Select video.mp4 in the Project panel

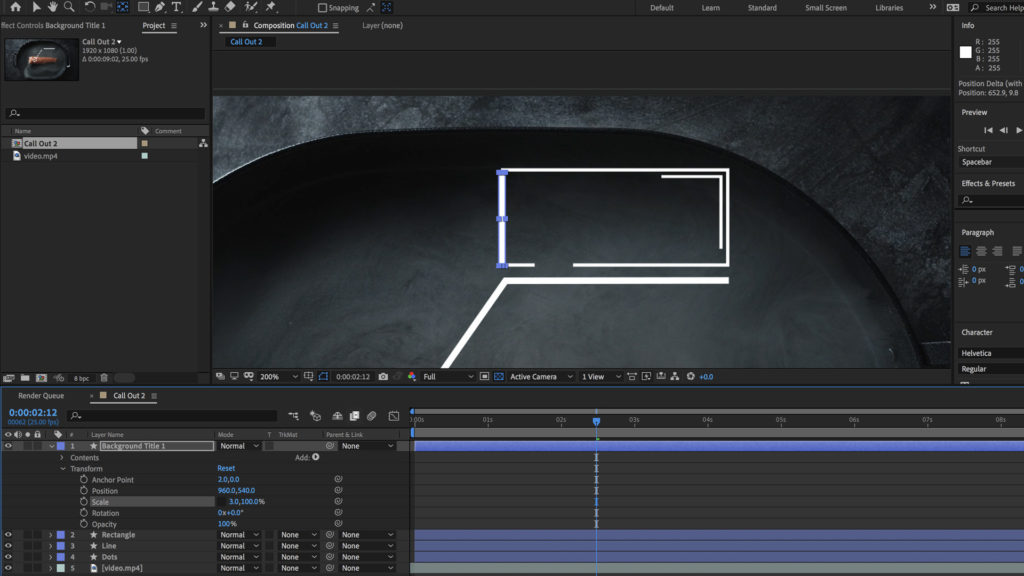coord(41,156)
